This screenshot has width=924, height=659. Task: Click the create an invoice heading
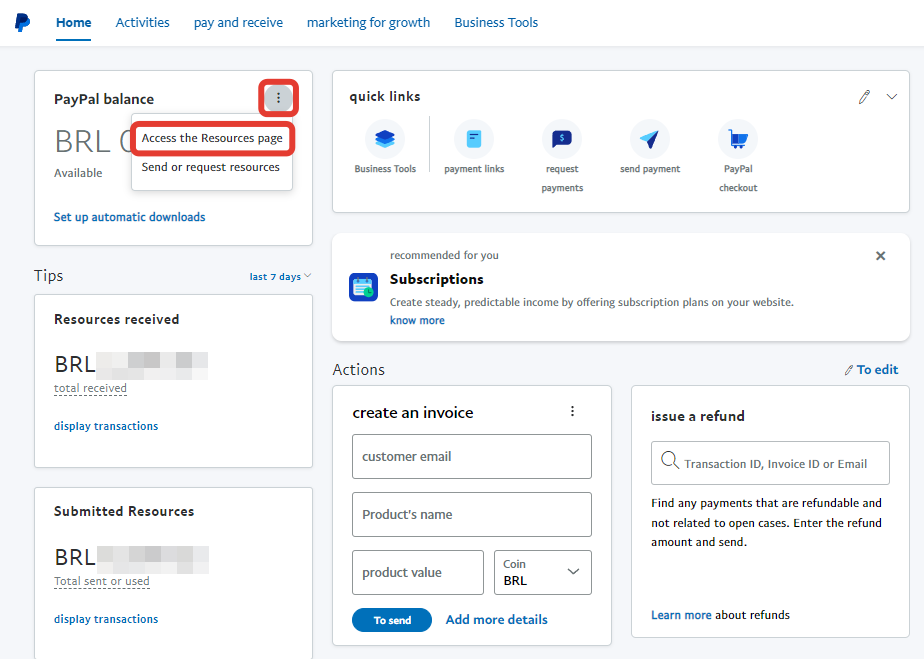point(412,413)
